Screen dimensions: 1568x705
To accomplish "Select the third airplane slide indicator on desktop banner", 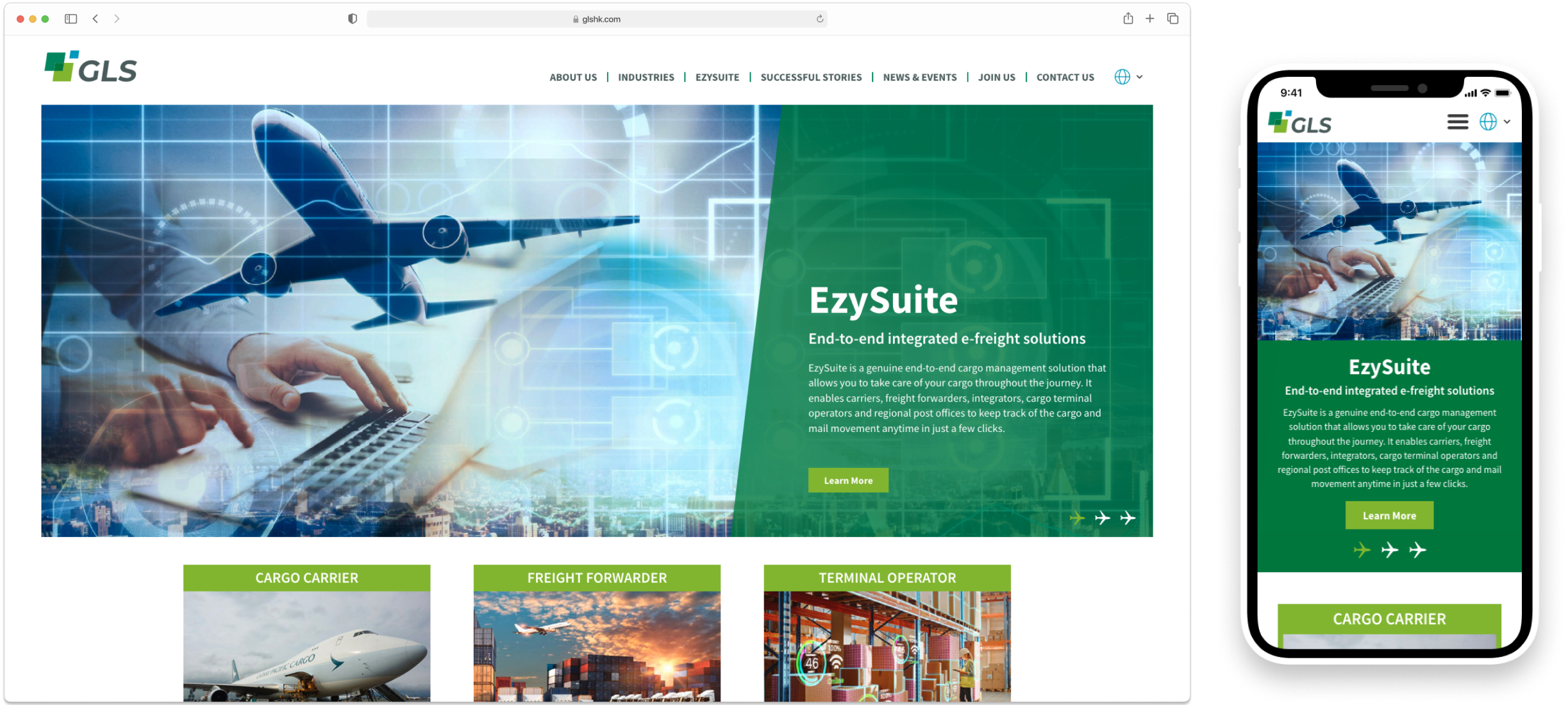I will 1128,518.
